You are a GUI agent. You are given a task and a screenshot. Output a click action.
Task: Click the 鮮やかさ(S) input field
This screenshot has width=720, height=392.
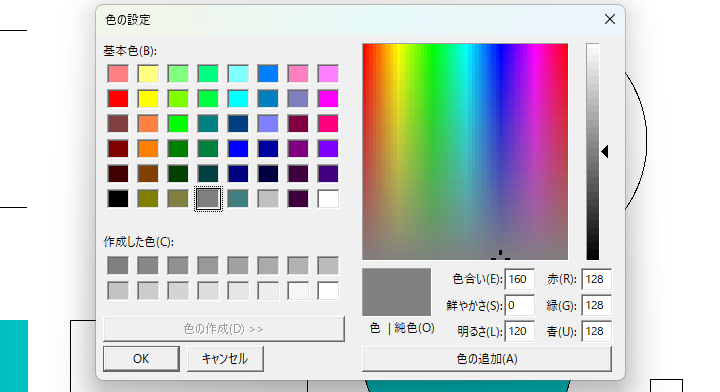(519, 305)
